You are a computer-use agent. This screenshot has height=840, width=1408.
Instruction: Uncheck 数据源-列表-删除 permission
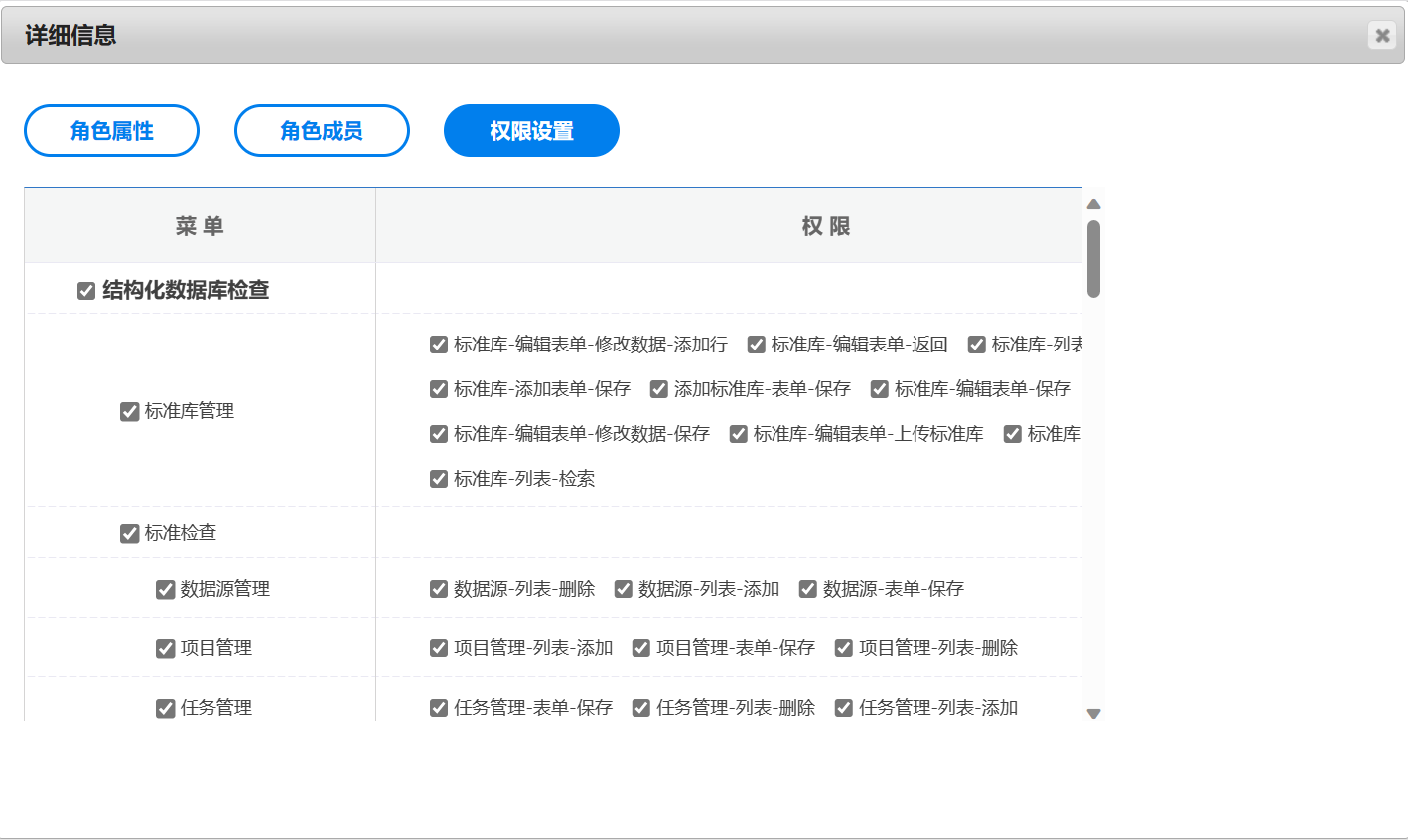[439, 589]
